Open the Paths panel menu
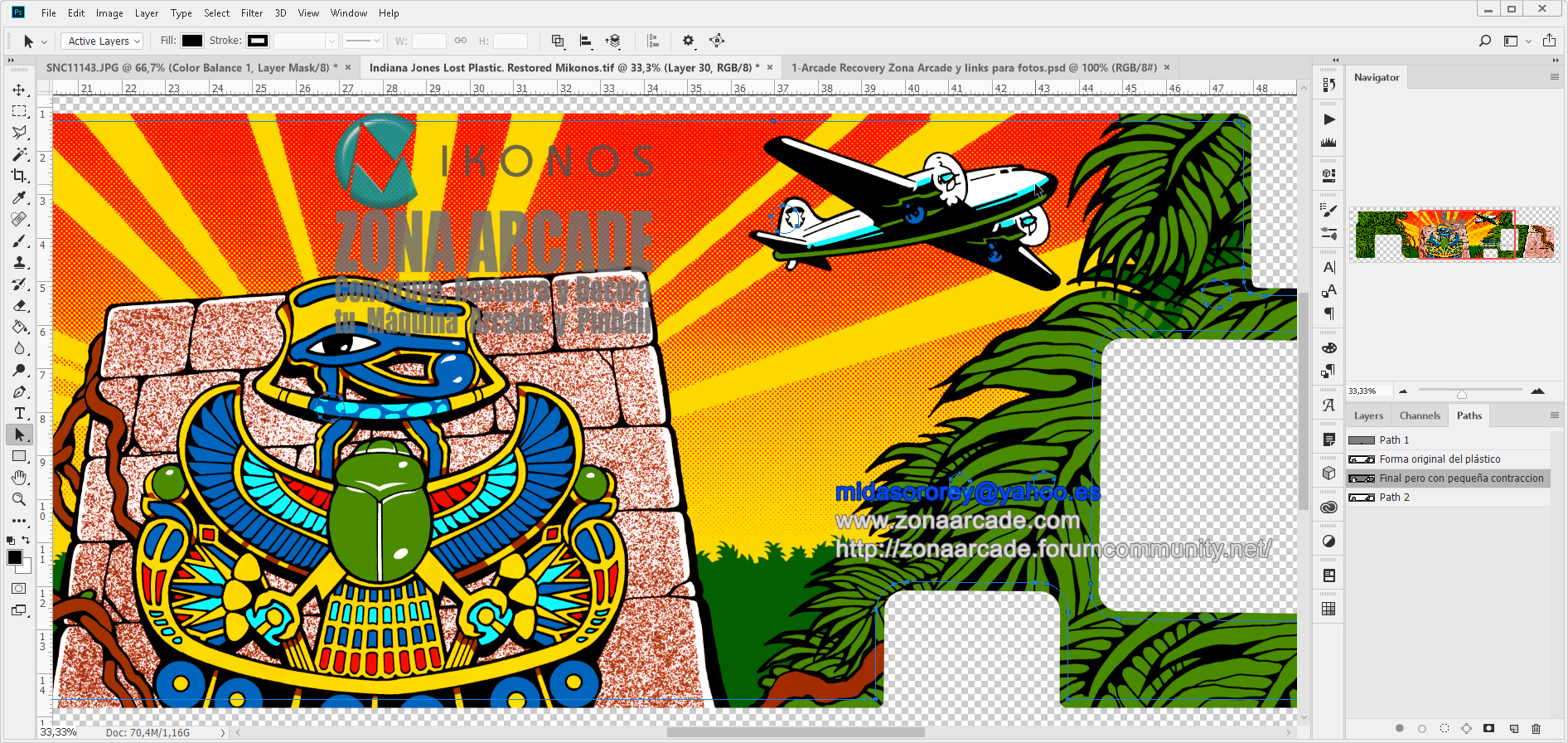1568x743 pixels. pos(1555,415)
